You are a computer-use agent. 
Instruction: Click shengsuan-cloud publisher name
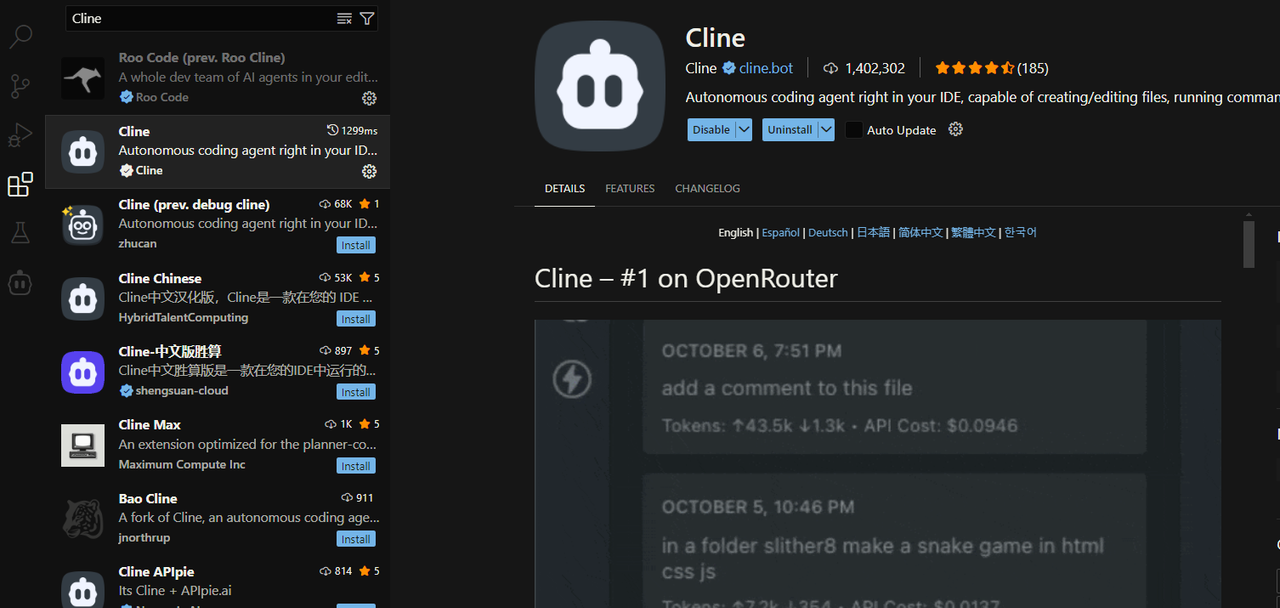pyautogui.click(x=182, y=391)
